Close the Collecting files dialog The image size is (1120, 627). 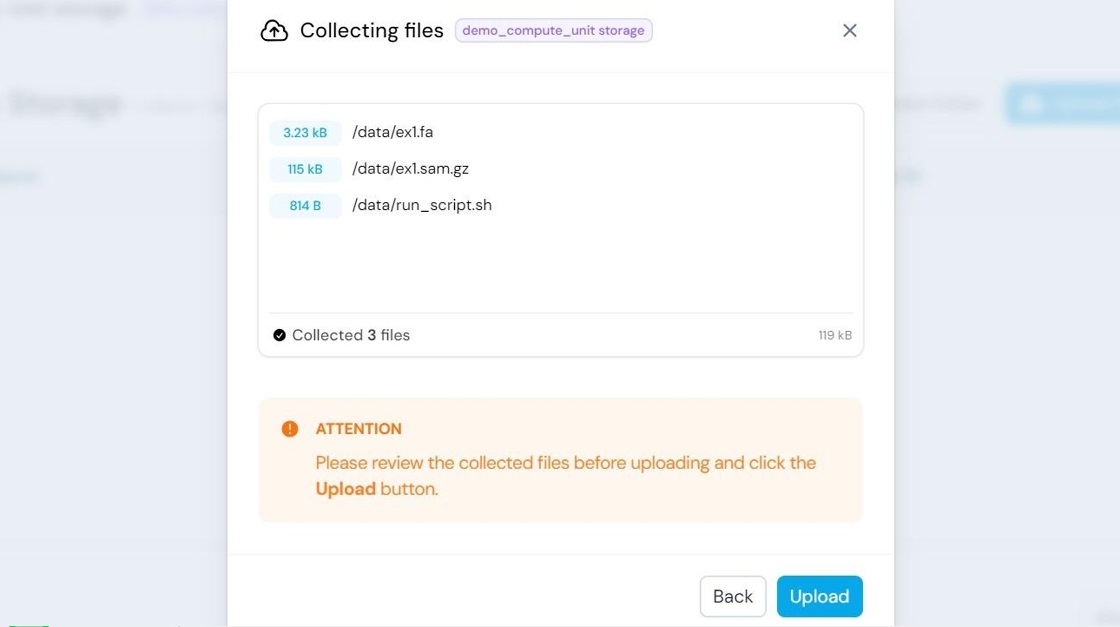849,31
